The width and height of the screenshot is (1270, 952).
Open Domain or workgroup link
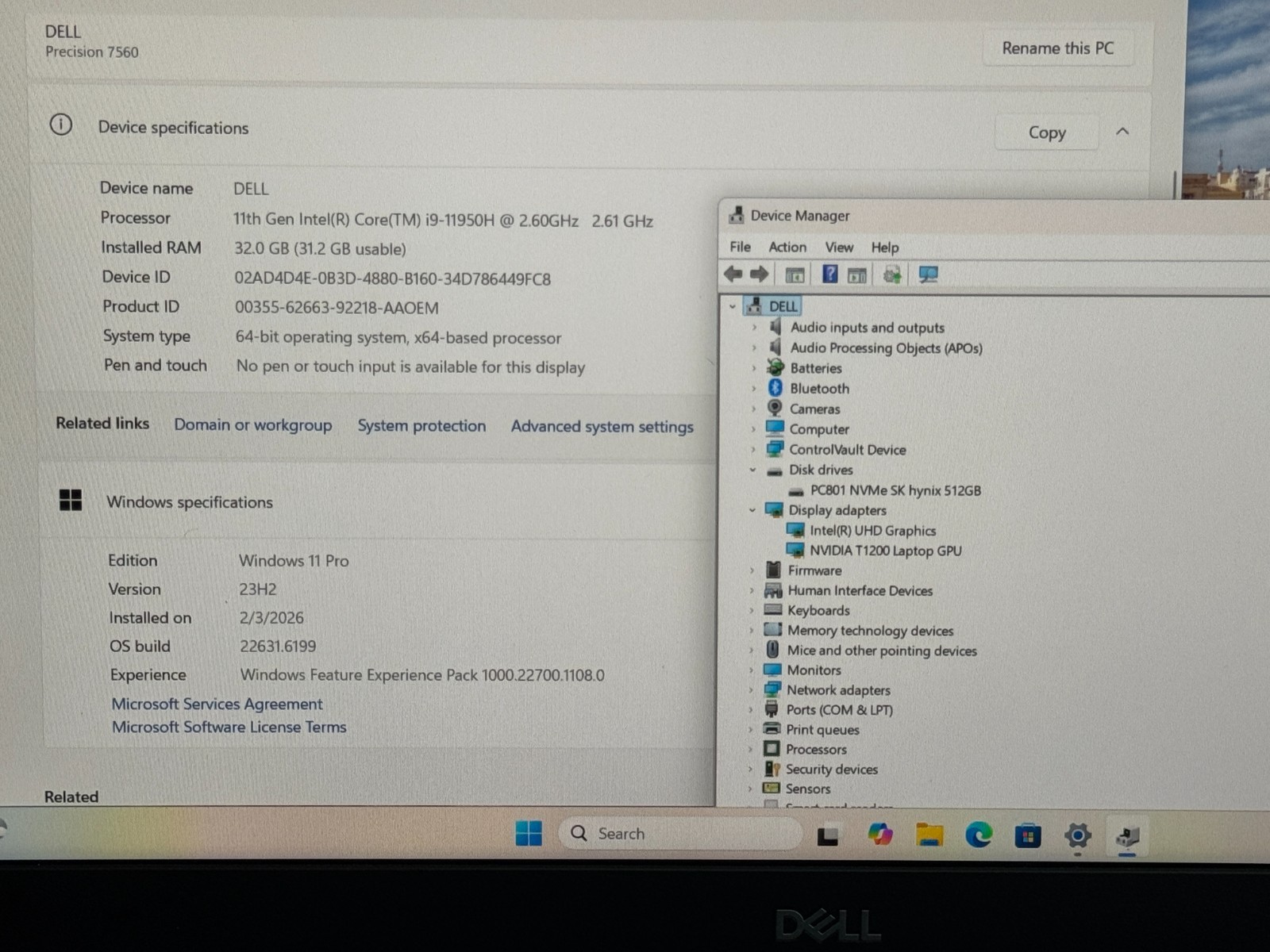tap(253, 424)
